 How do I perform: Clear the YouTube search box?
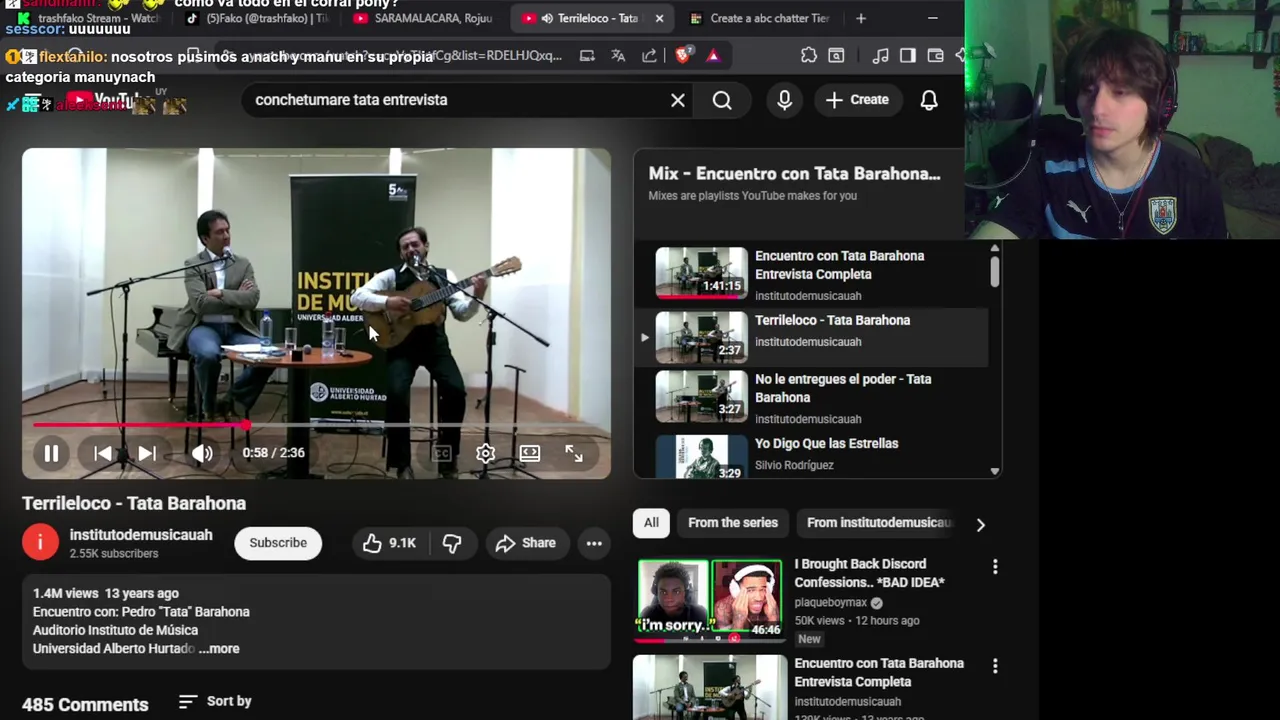(678, 100)
